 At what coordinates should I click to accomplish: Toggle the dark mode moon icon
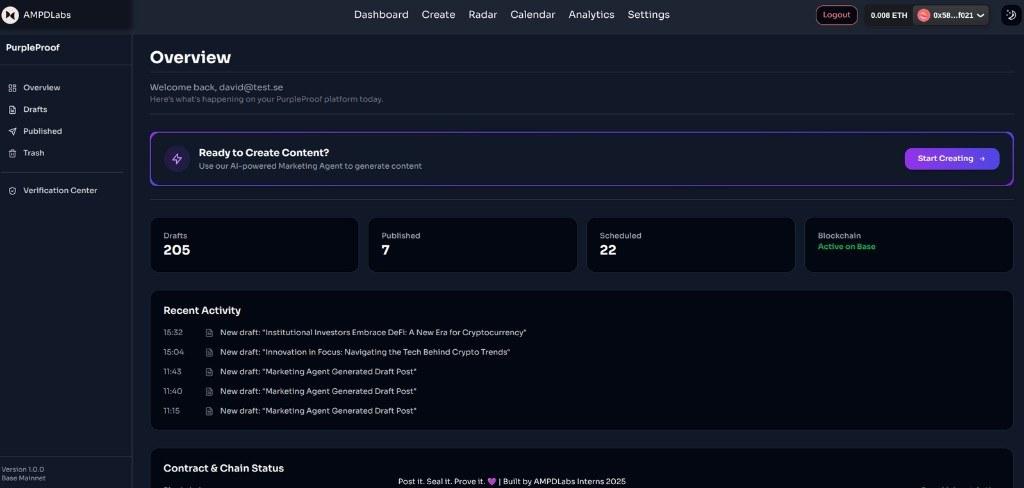1012,15
